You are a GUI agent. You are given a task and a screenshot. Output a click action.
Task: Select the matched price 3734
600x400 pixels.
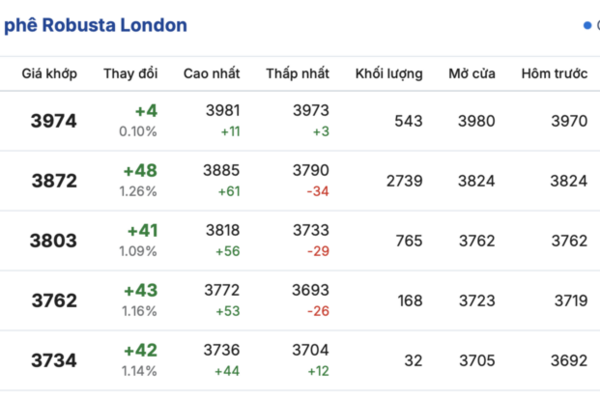[54, 361]
